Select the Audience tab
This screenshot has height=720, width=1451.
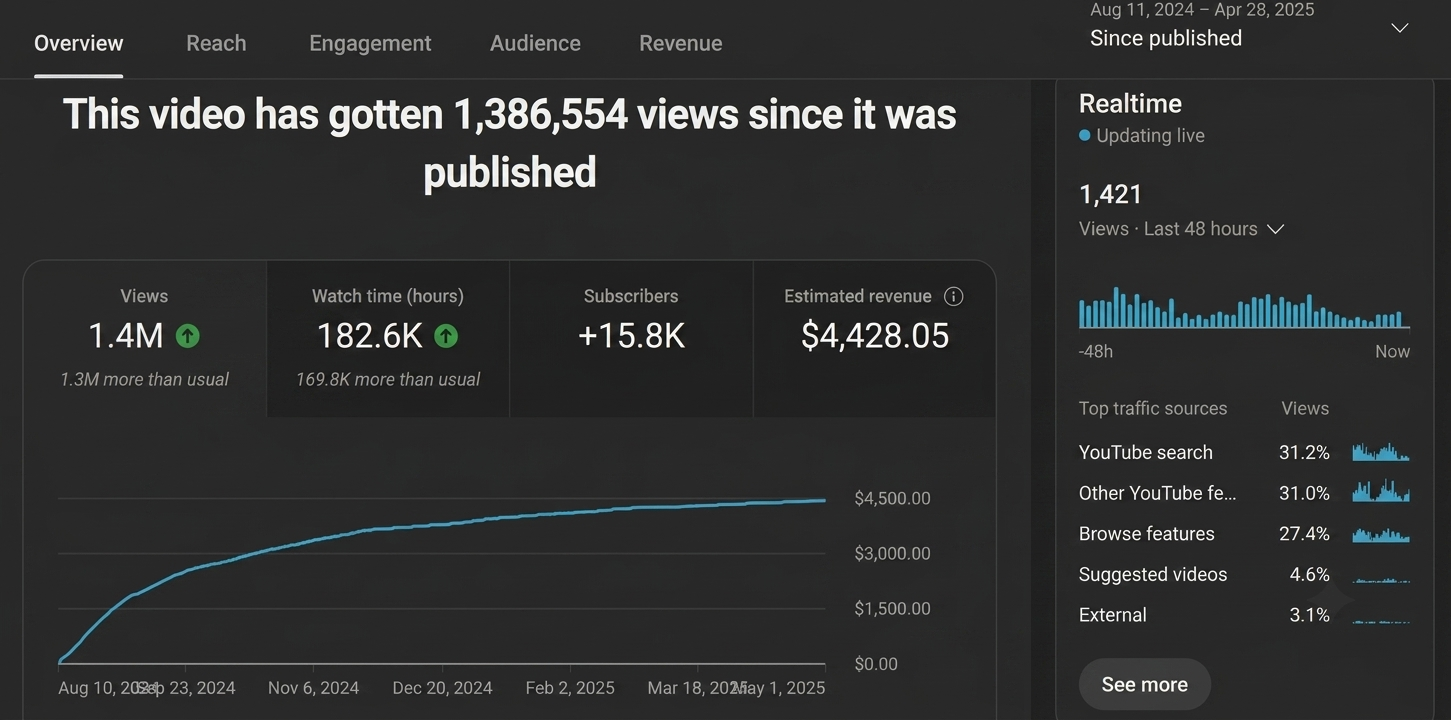535,43
